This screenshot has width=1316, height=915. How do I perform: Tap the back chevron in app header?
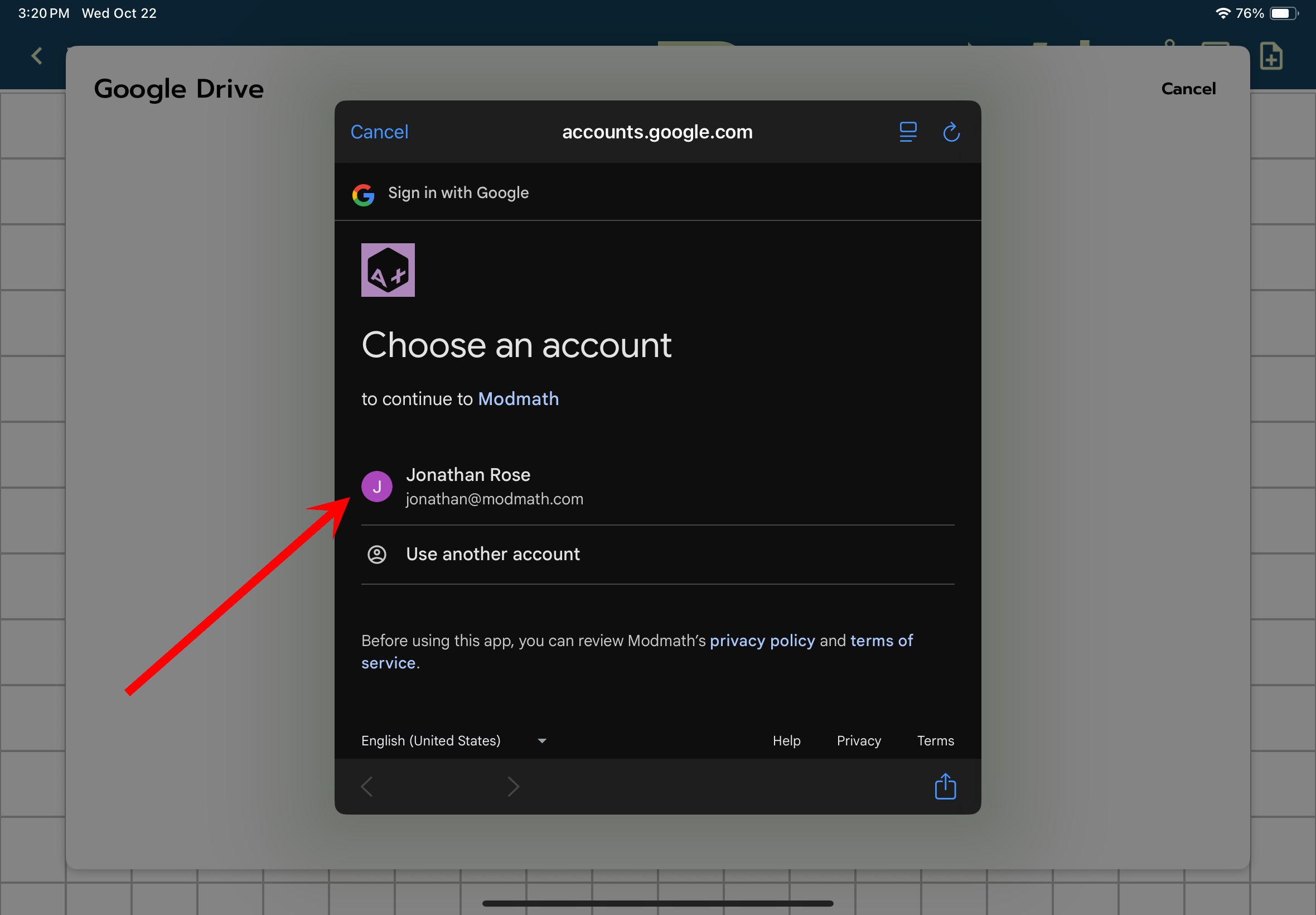(37, 56)
